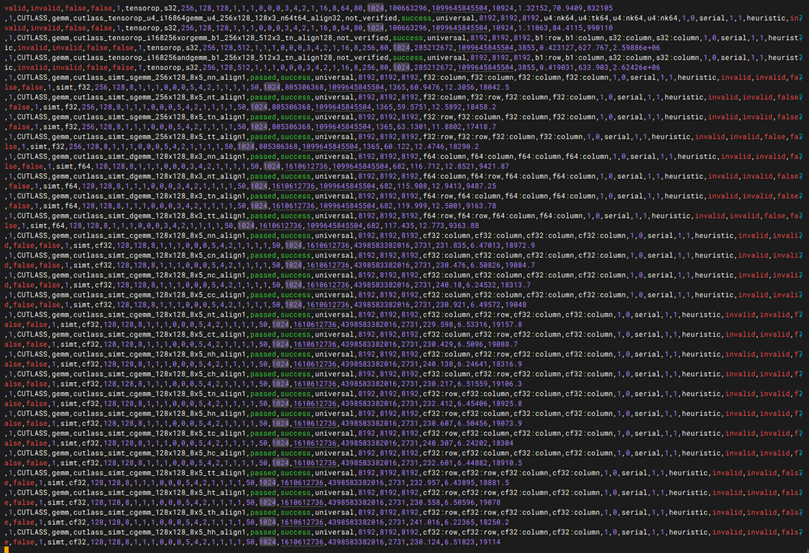Screen dimensions: 809x553
Task: Click the cgemm result value 19073.9
Action: tap(507, 424)
